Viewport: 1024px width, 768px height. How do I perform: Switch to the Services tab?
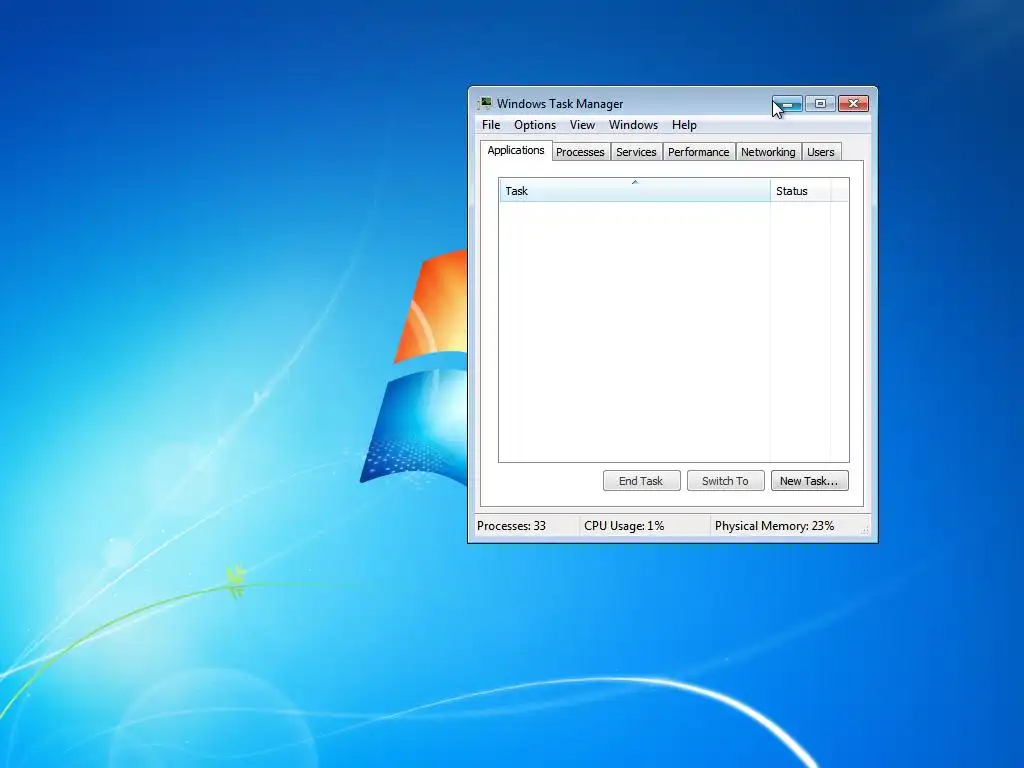point(636,152)
